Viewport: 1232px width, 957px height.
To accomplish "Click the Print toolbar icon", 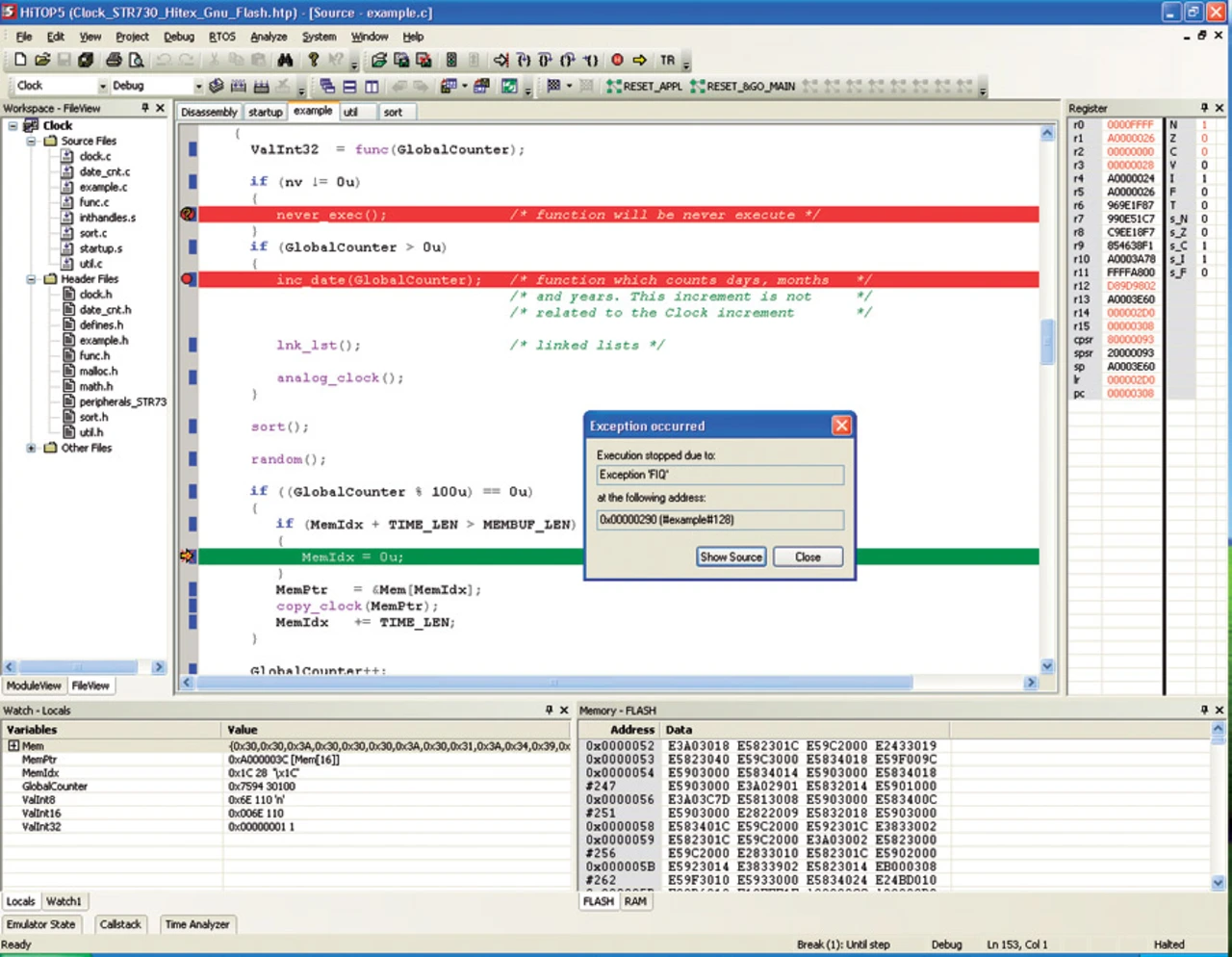I will click(114, 60).
